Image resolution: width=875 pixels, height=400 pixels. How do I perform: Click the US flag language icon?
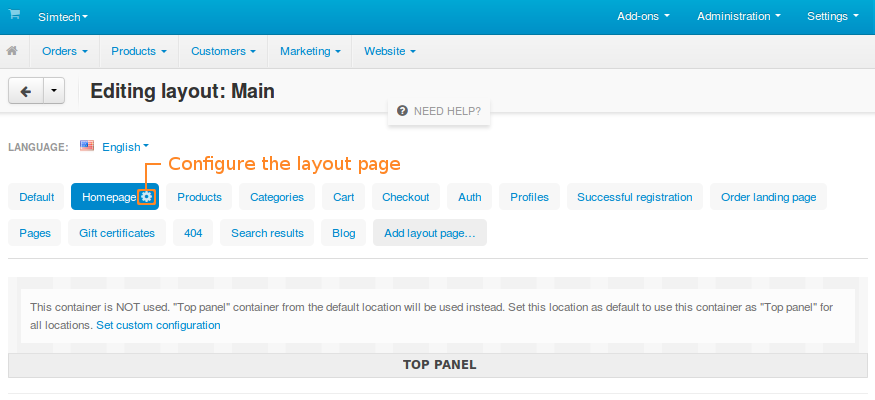tap(86, 146)
